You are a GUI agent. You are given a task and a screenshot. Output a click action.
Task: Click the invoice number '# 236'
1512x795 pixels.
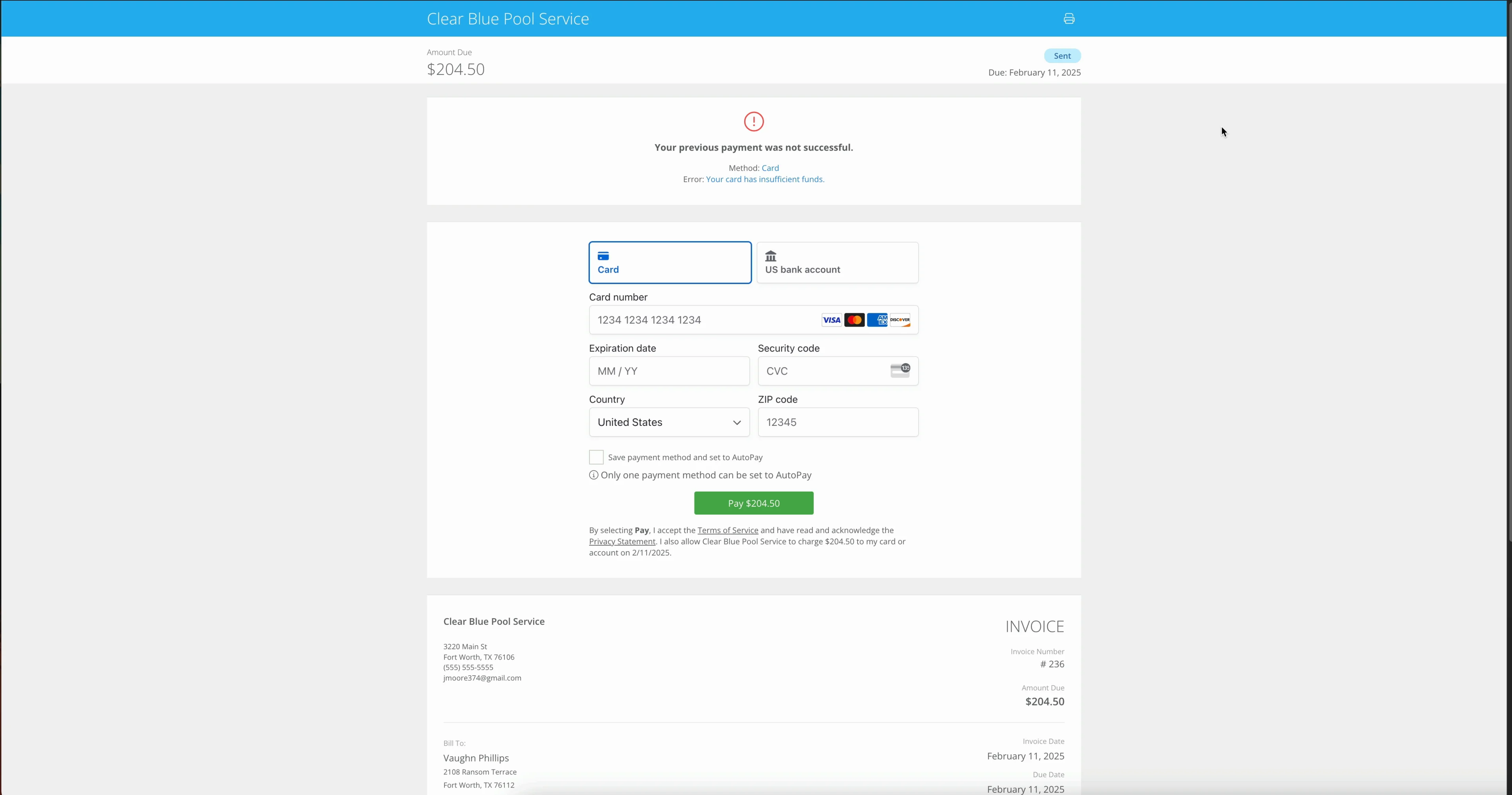point(1052,664)
